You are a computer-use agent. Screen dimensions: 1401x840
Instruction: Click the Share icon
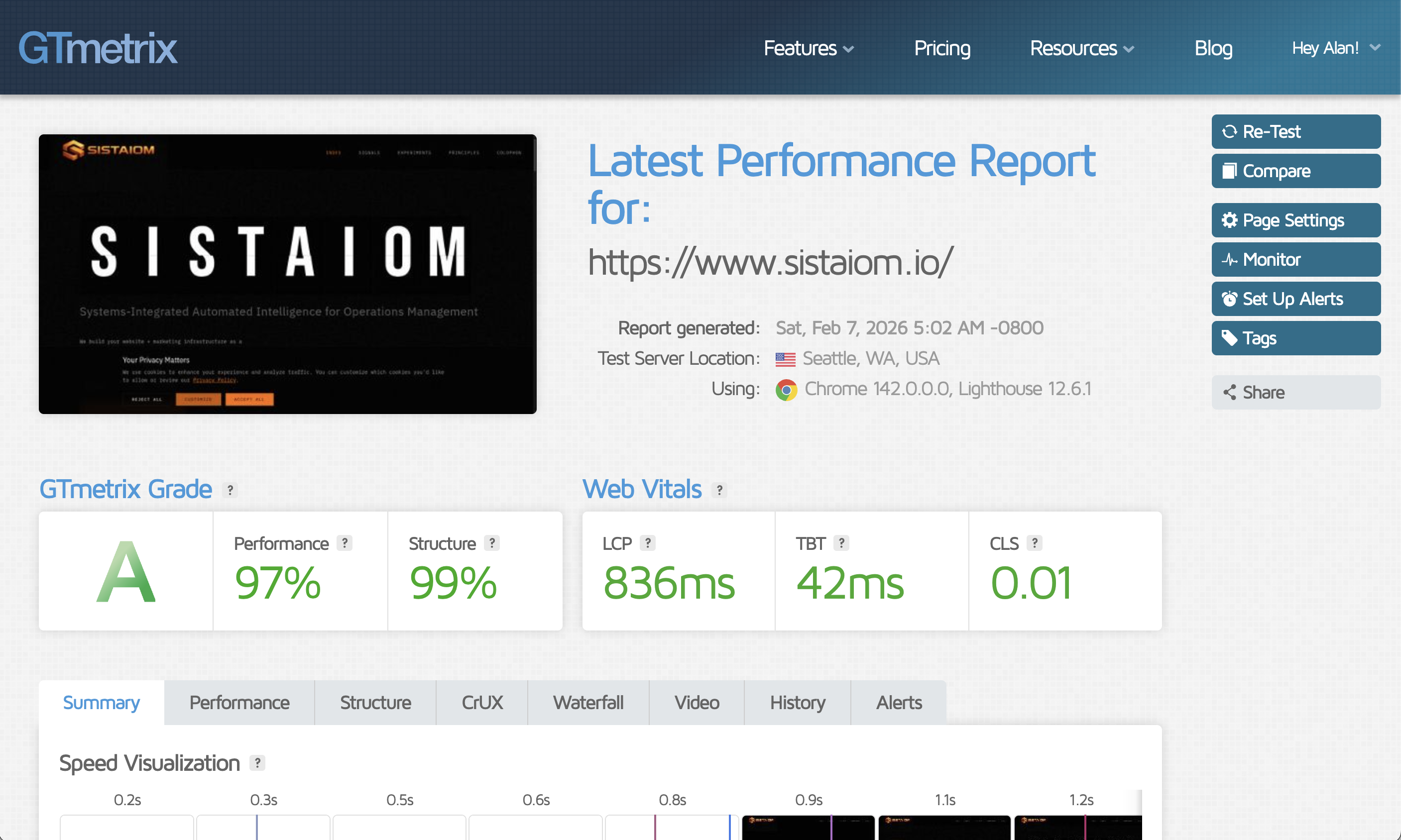(1230, 392)
